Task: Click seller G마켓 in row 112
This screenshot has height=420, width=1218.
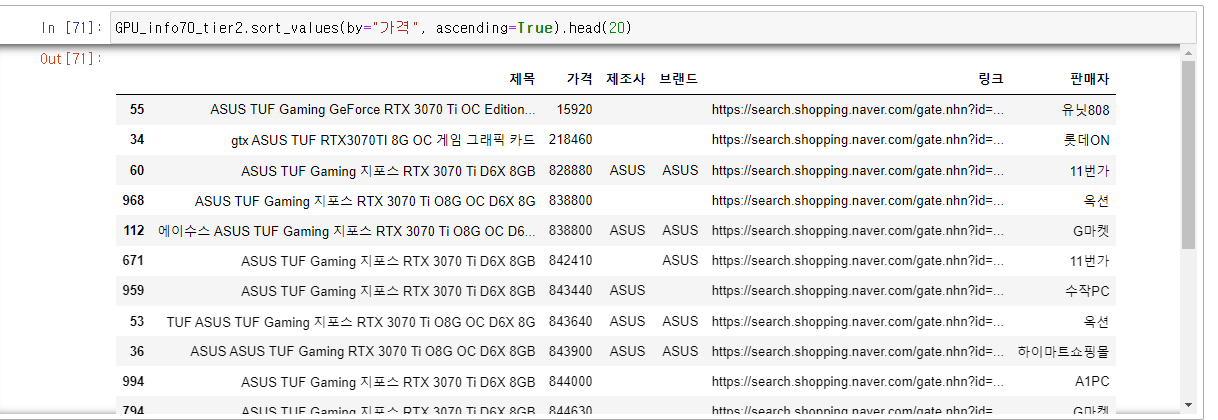Action: (x=1091, y=230)
